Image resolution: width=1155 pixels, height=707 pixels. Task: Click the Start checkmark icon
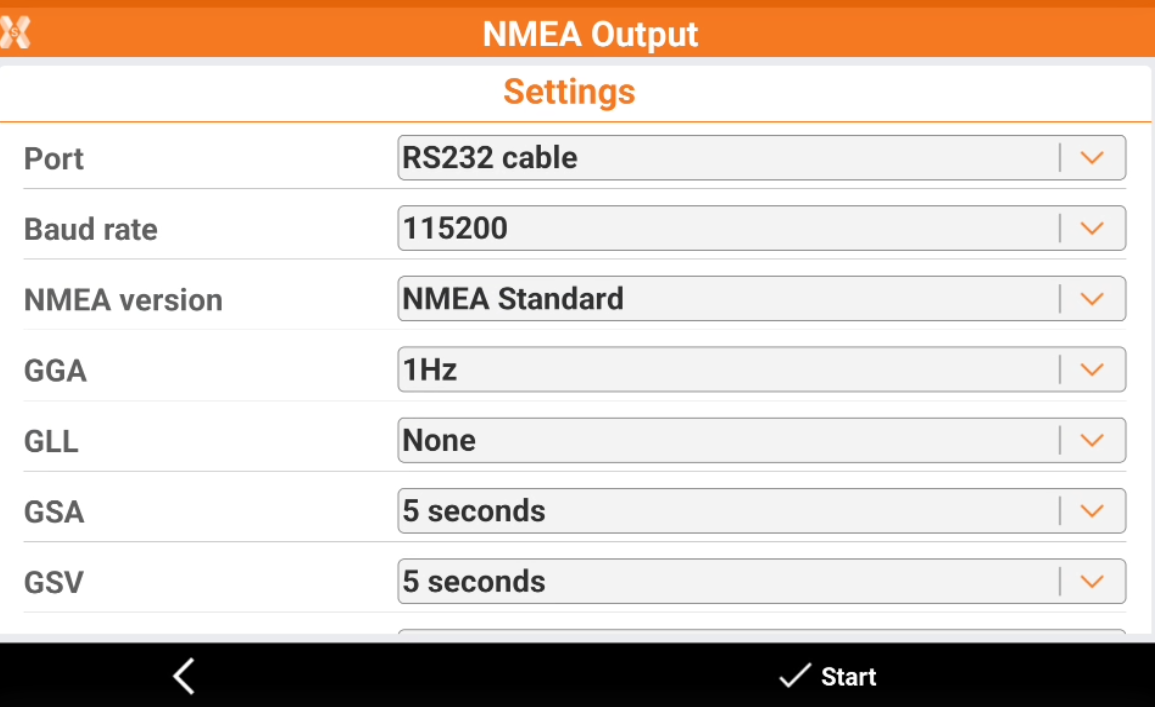(x=794, y=677)
